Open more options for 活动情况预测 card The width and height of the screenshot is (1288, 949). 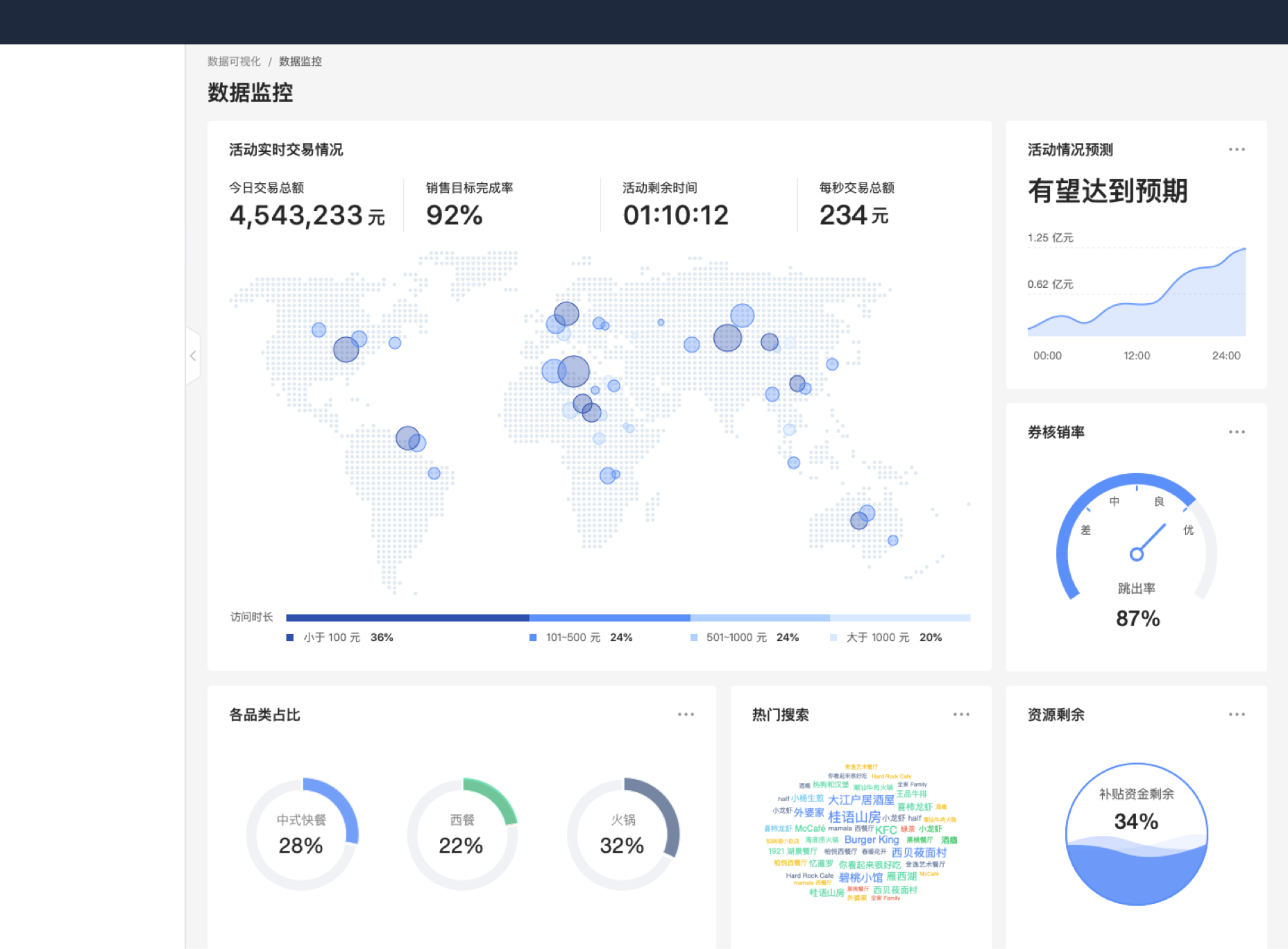coord(1237,149)
